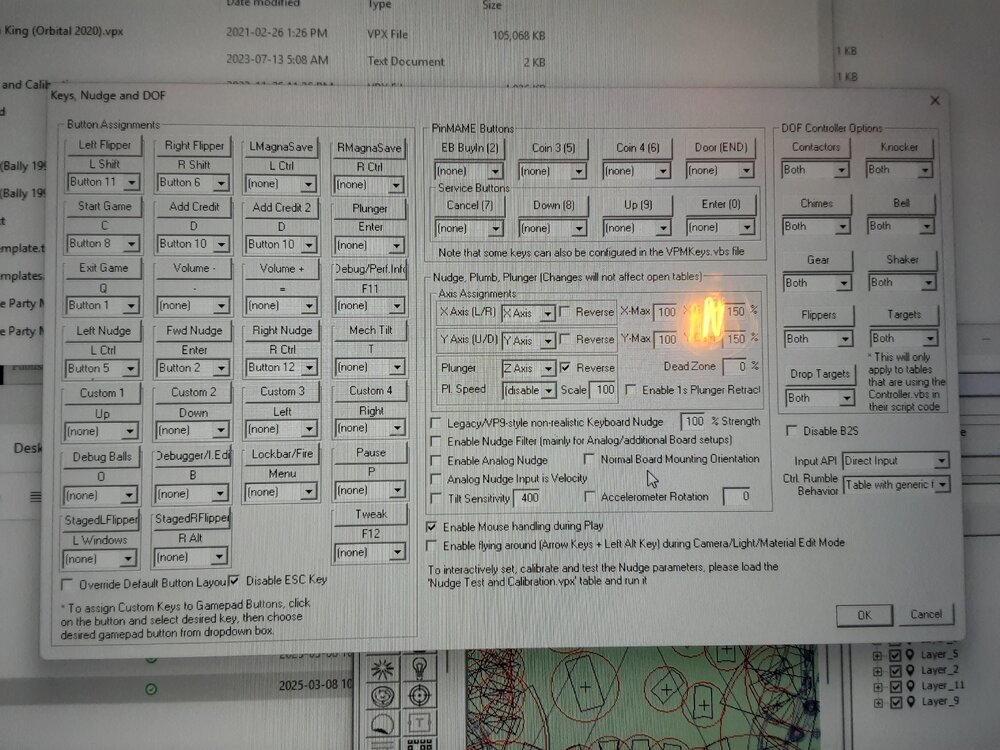Check Analog Nudge Input is Velocity

436,478
